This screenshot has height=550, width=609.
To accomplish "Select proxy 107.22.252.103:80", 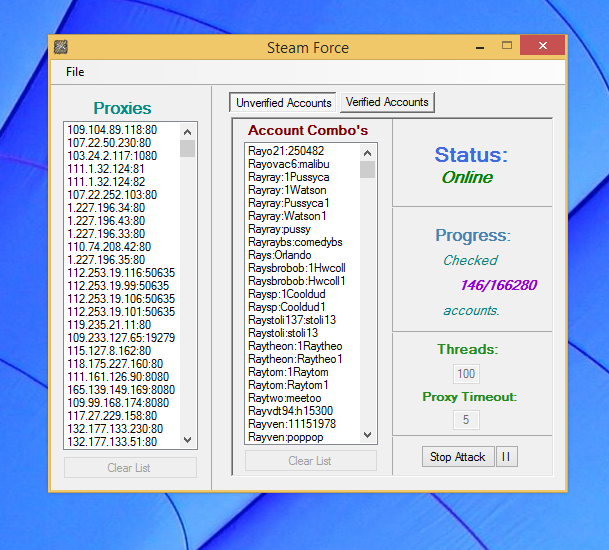I will point(112,195).
